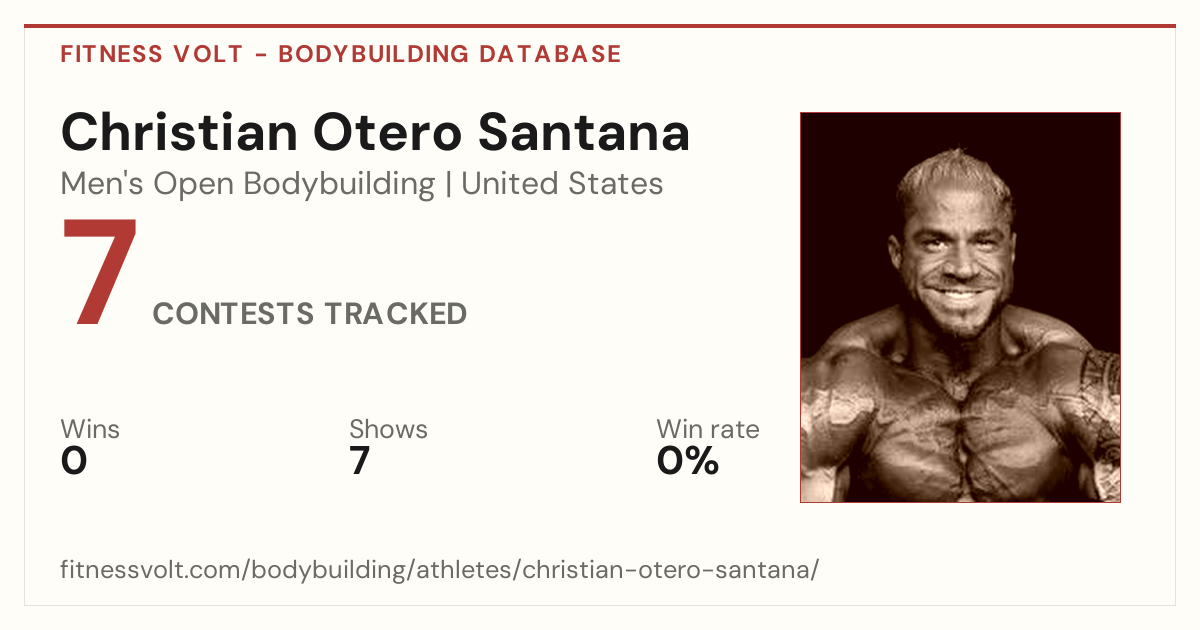Click the Christian Otero Santana athlete name
This screenshot has height=630, width=1200.
[375, 132]
